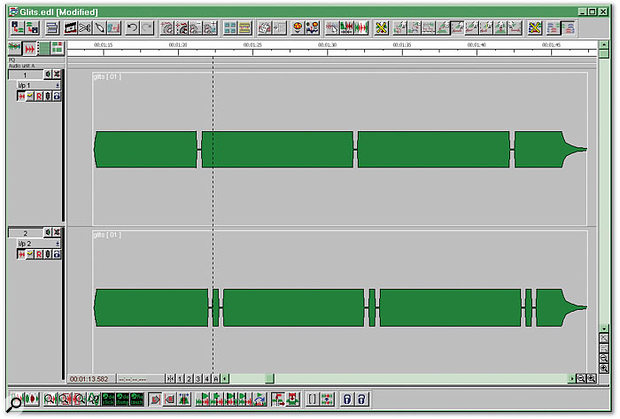Click the open blue padlock in bottom toolbar
Viewport: 620px width, 419px height.
click(361, 399)
